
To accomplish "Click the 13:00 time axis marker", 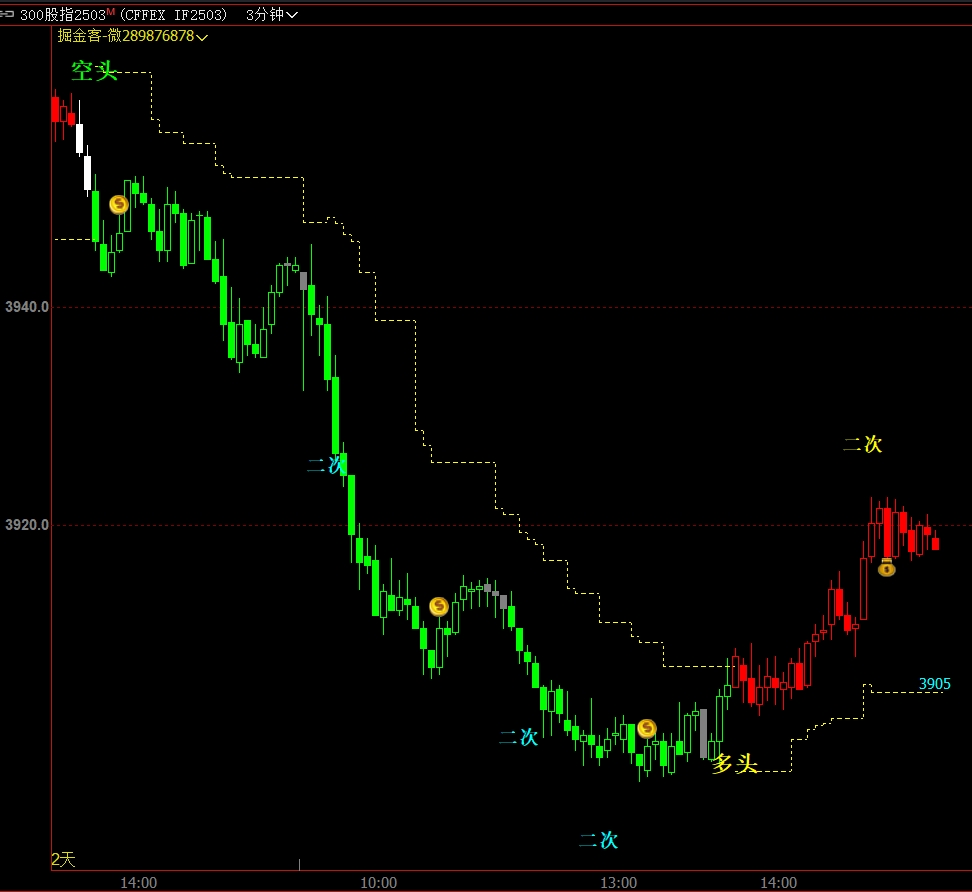I will [x=618, y=882].
